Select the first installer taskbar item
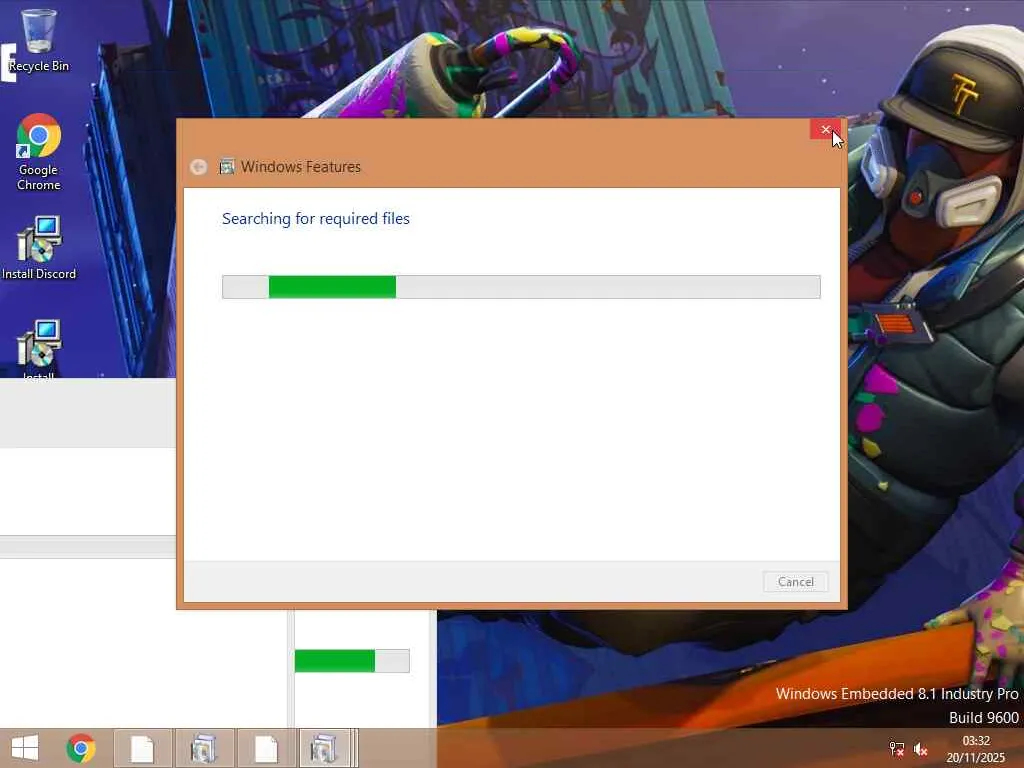The width and height of the screenshot is (1024, 768). coord(204,748)
